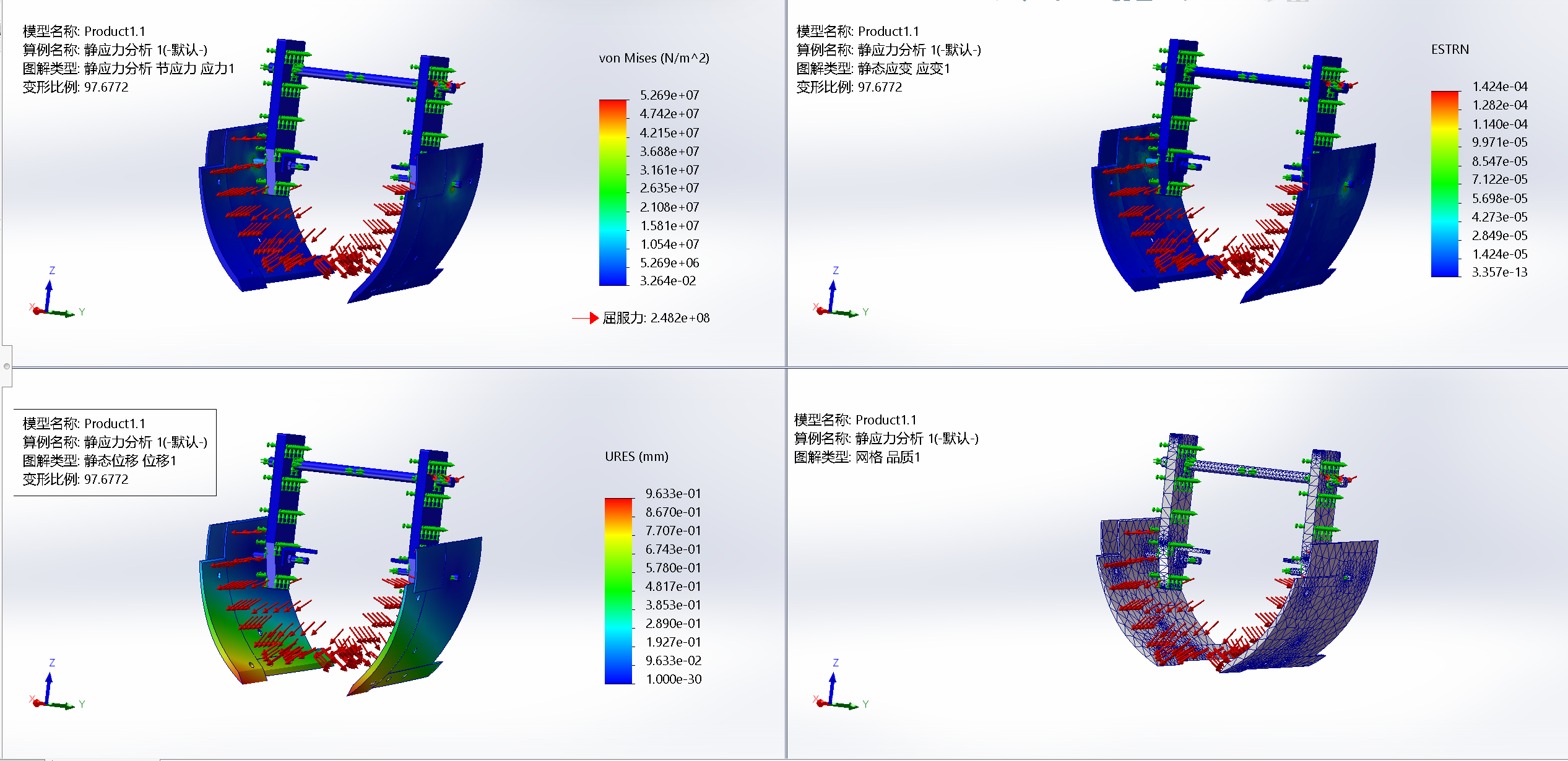Click minimum stress value 3.264e-02
The height and width of the screenshot is (761, 1568).
[667, 281]
